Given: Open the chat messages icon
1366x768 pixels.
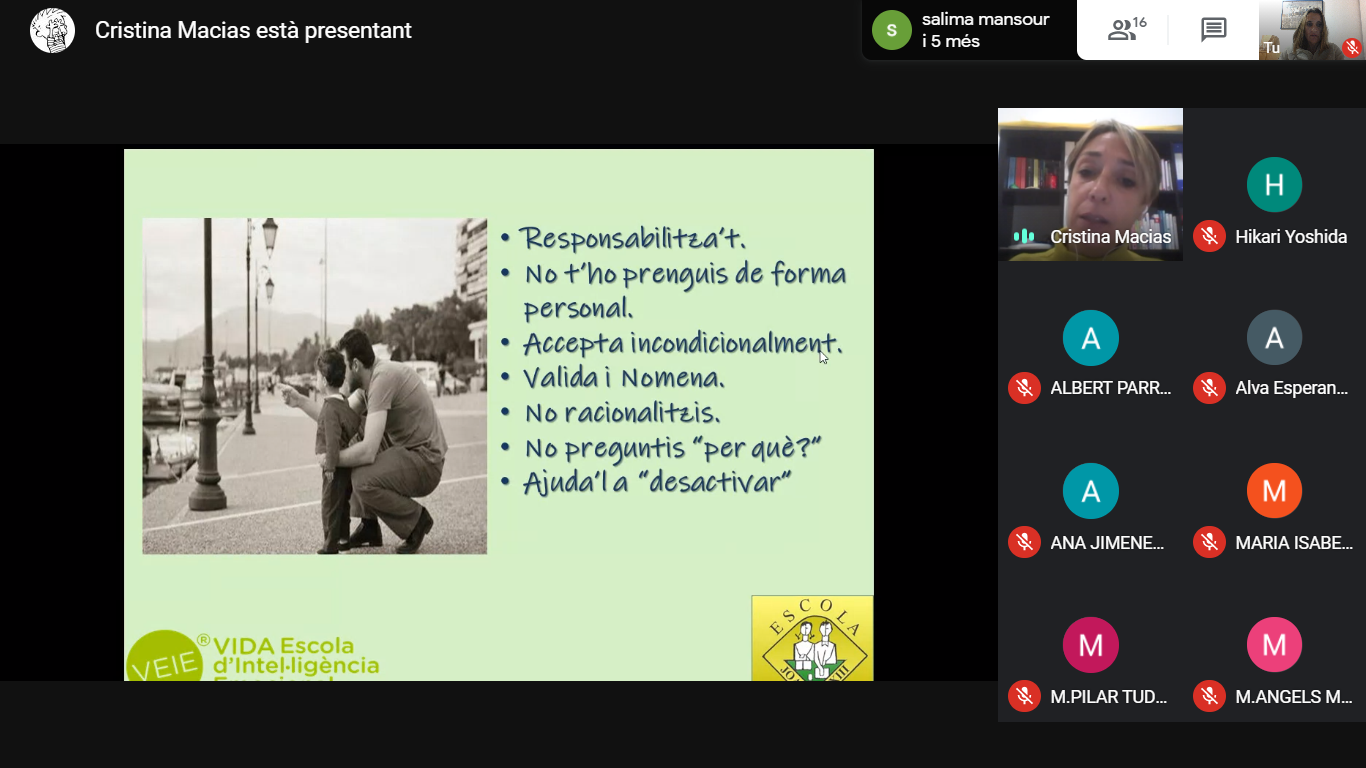Looking at the screenshot, I should coord(1213,30).
